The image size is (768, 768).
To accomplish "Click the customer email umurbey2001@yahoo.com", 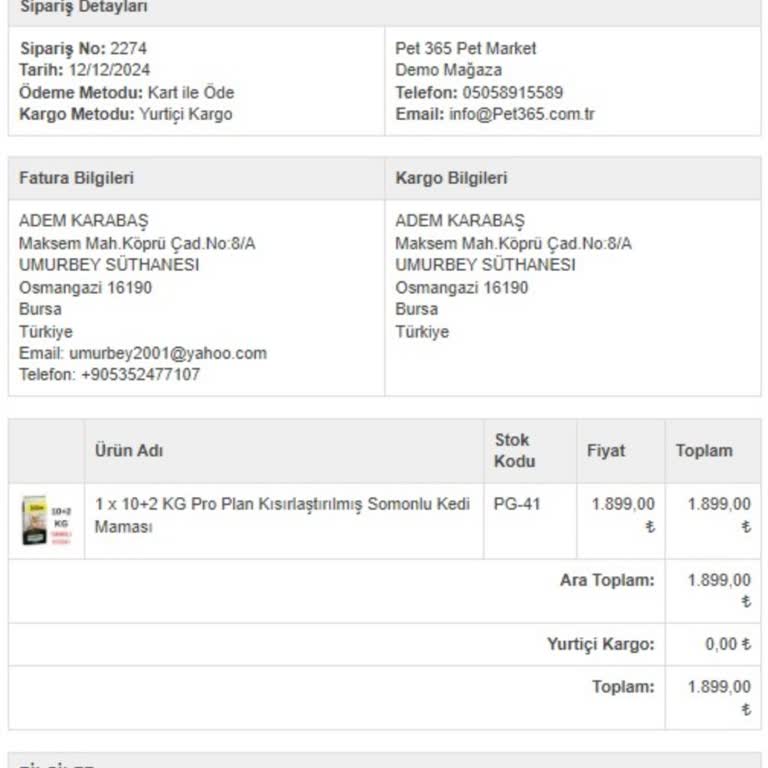I will [167, 353].
